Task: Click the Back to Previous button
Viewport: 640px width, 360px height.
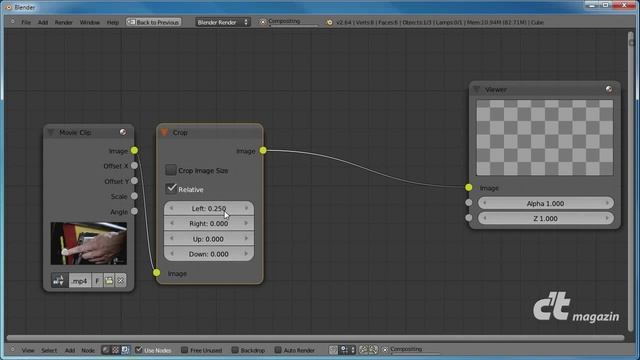Action: 154,22
